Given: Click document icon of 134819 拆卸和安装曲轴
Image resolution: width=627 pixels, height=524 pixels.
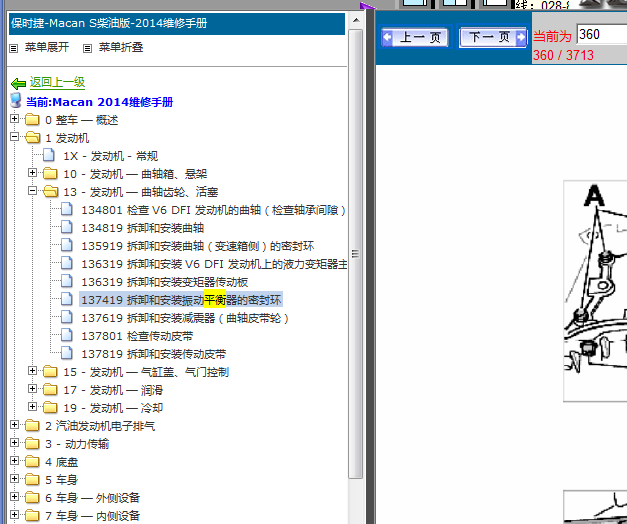Looking at the screenshot, I should [x=67, y=226].
